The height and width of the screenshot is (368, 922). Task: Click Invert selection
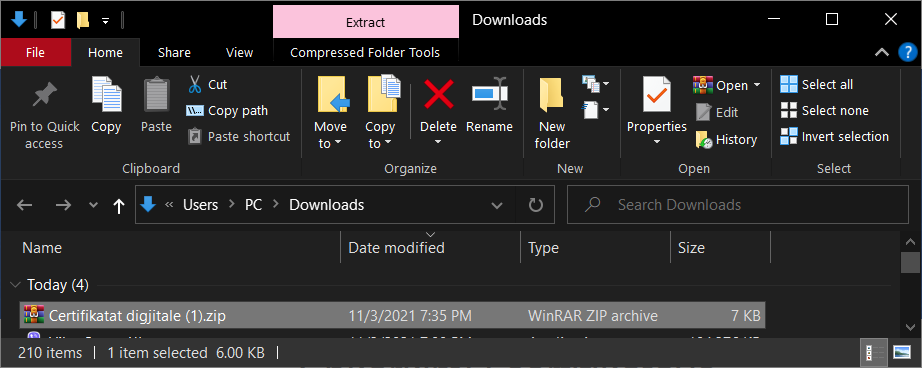834,136
